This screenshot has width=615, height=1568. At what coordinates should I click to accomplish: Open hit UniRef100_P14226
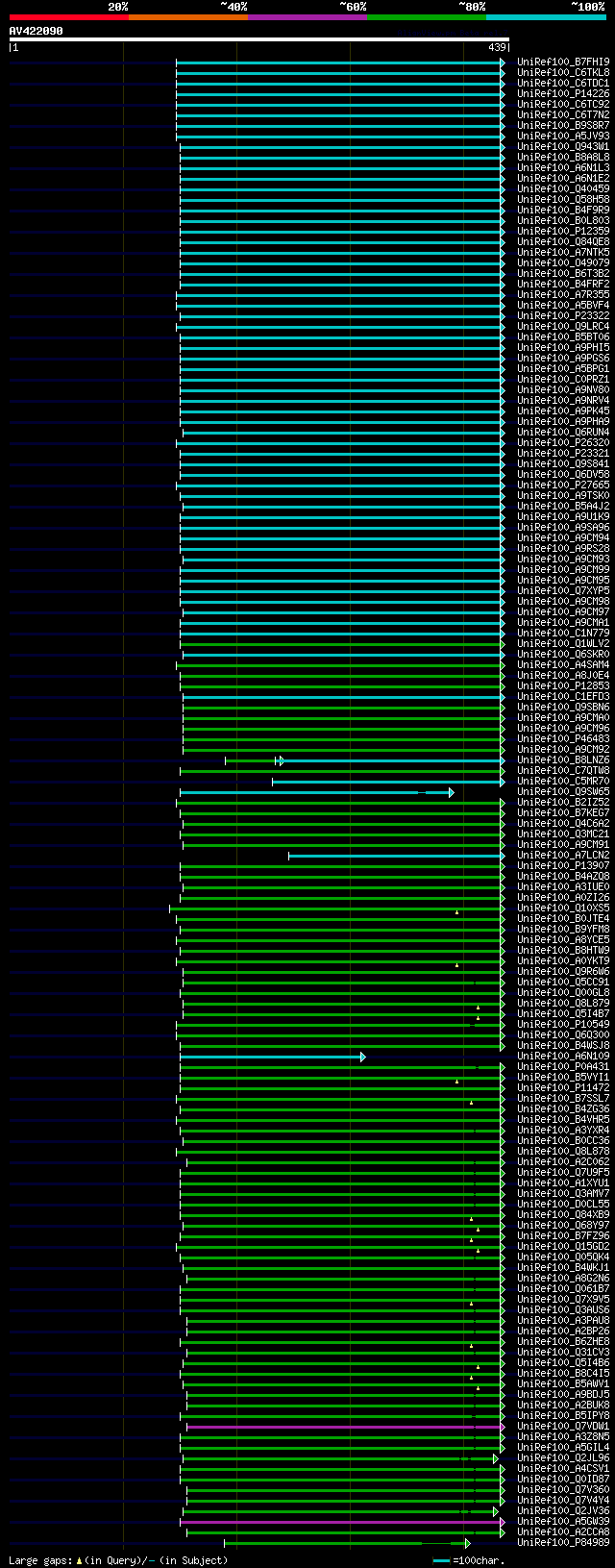coord(563,94)
